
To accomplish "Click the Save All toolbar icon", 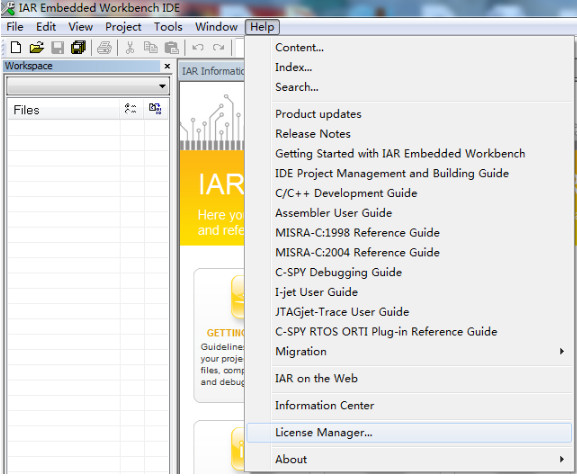I will [x=78, y=47].
